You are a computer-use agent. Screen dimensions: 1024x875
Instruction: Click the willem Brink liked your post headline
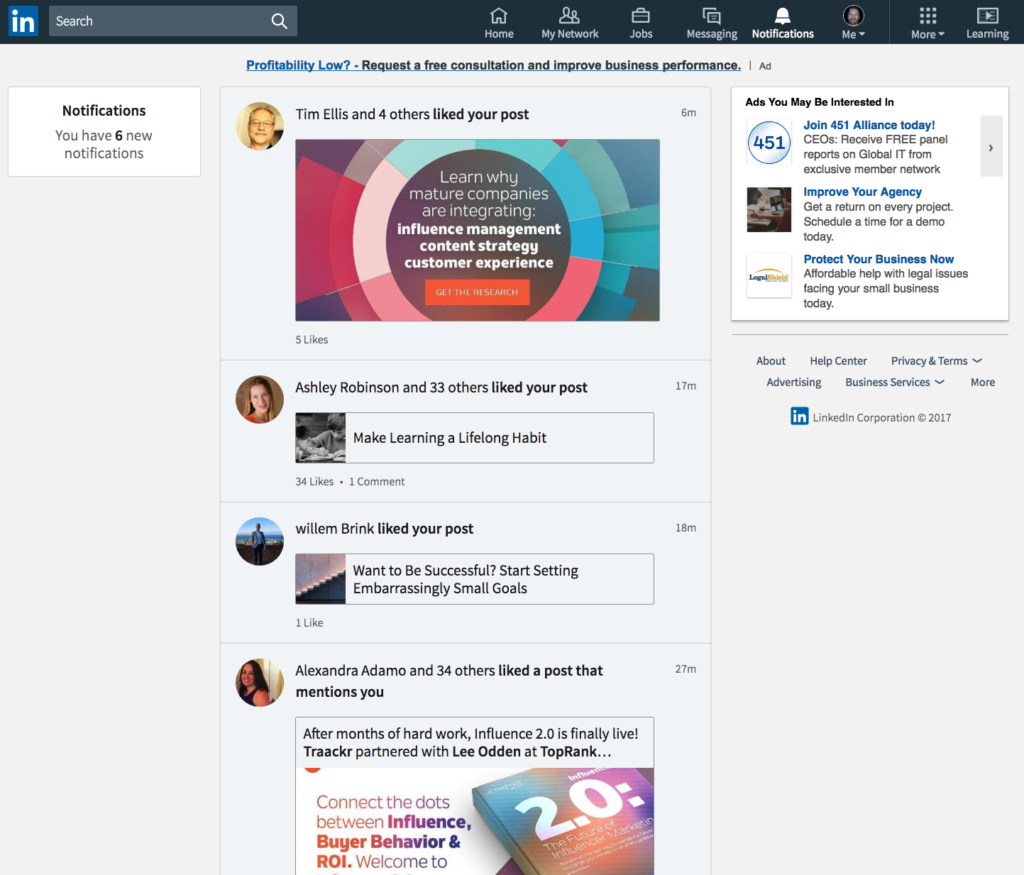point(384,528)
